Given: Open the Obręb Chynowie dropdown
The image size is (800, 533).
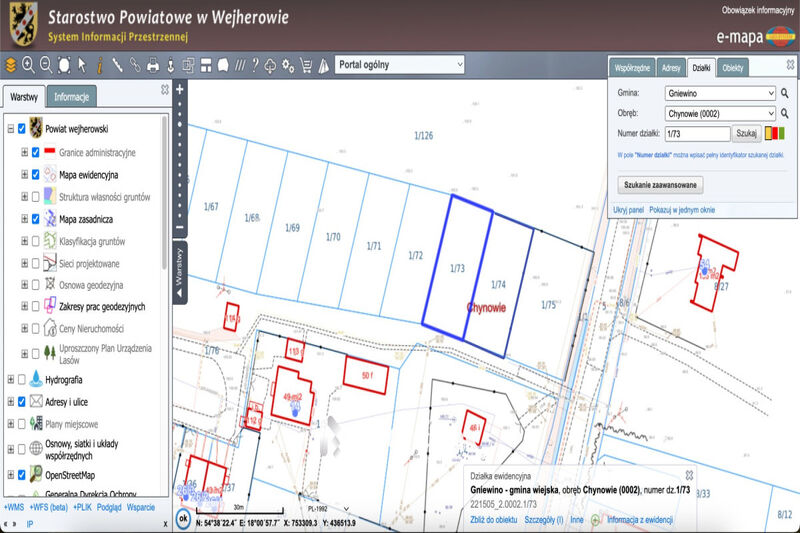Looking at the screenshot, I should click(720, 114).
